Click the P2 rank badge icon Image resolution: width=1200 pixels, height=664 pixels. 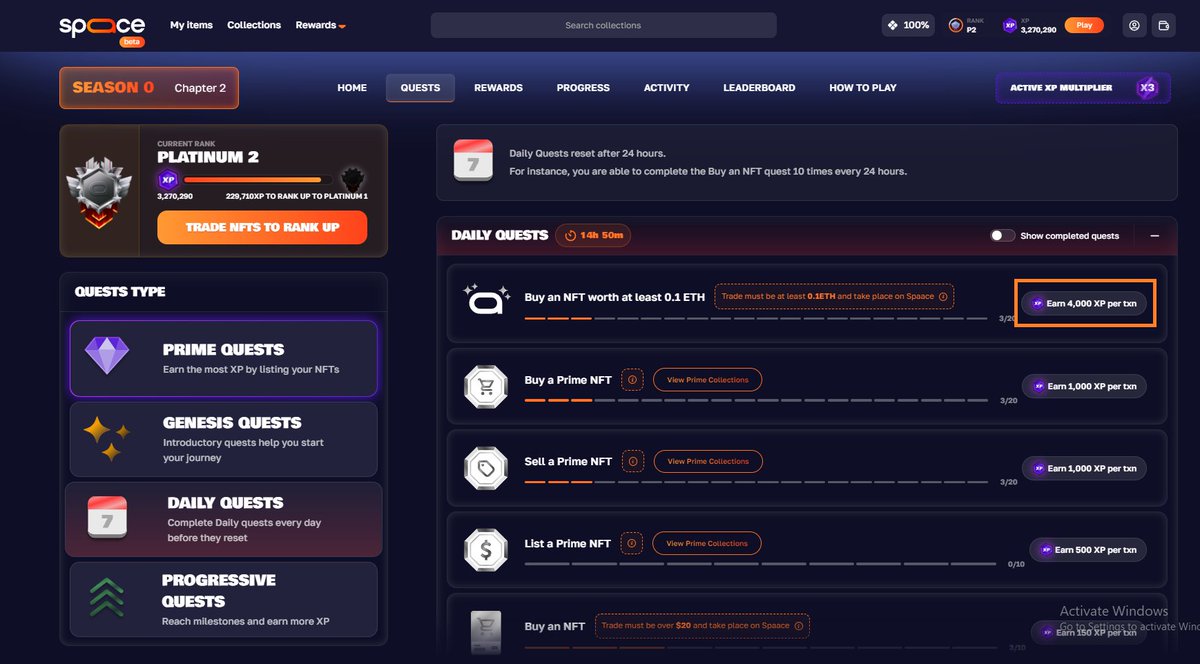pos(956,25)
